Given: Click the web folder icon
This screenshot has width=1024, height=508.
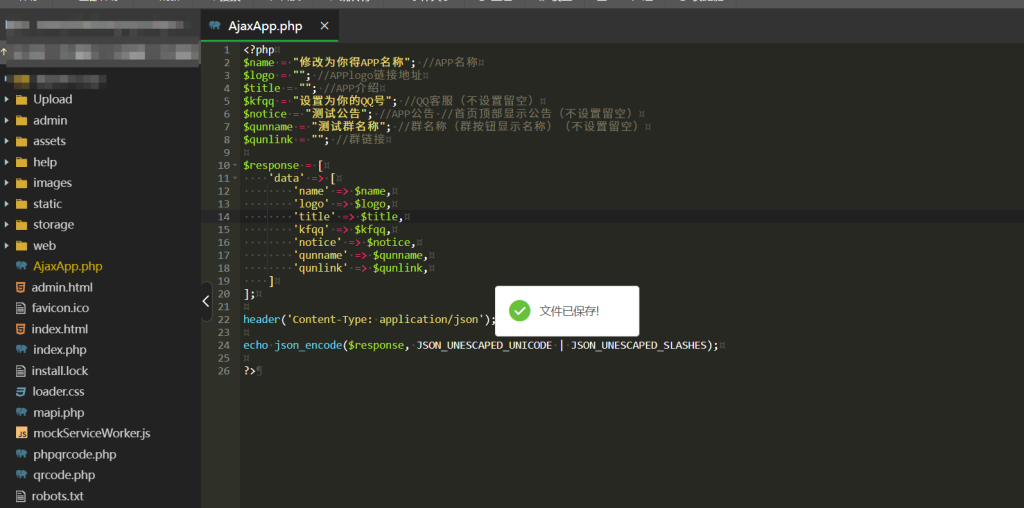Looking at the screenshot, I should (x=22, y=246).
